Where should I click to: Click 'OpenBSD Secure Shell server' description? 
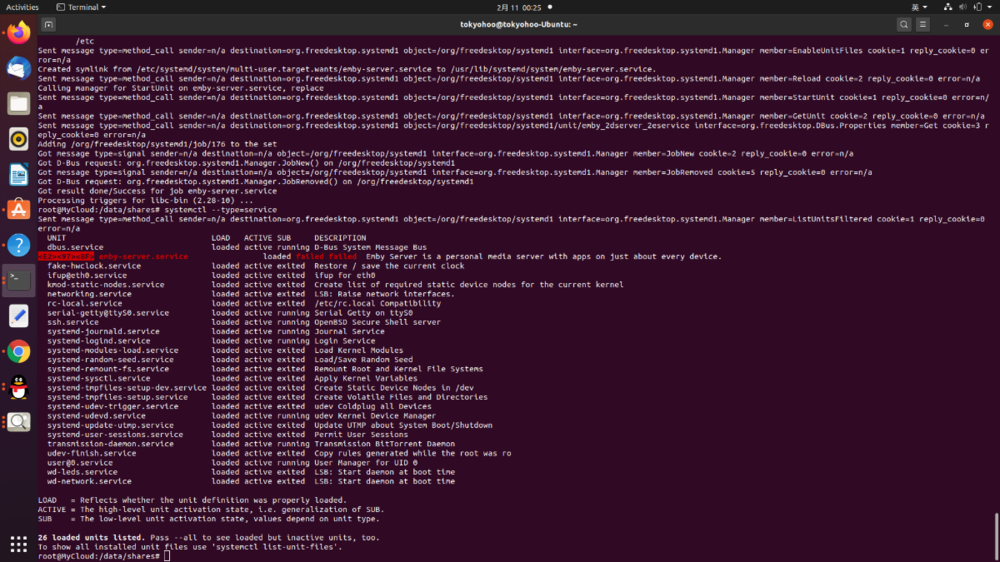pos(377,322)
